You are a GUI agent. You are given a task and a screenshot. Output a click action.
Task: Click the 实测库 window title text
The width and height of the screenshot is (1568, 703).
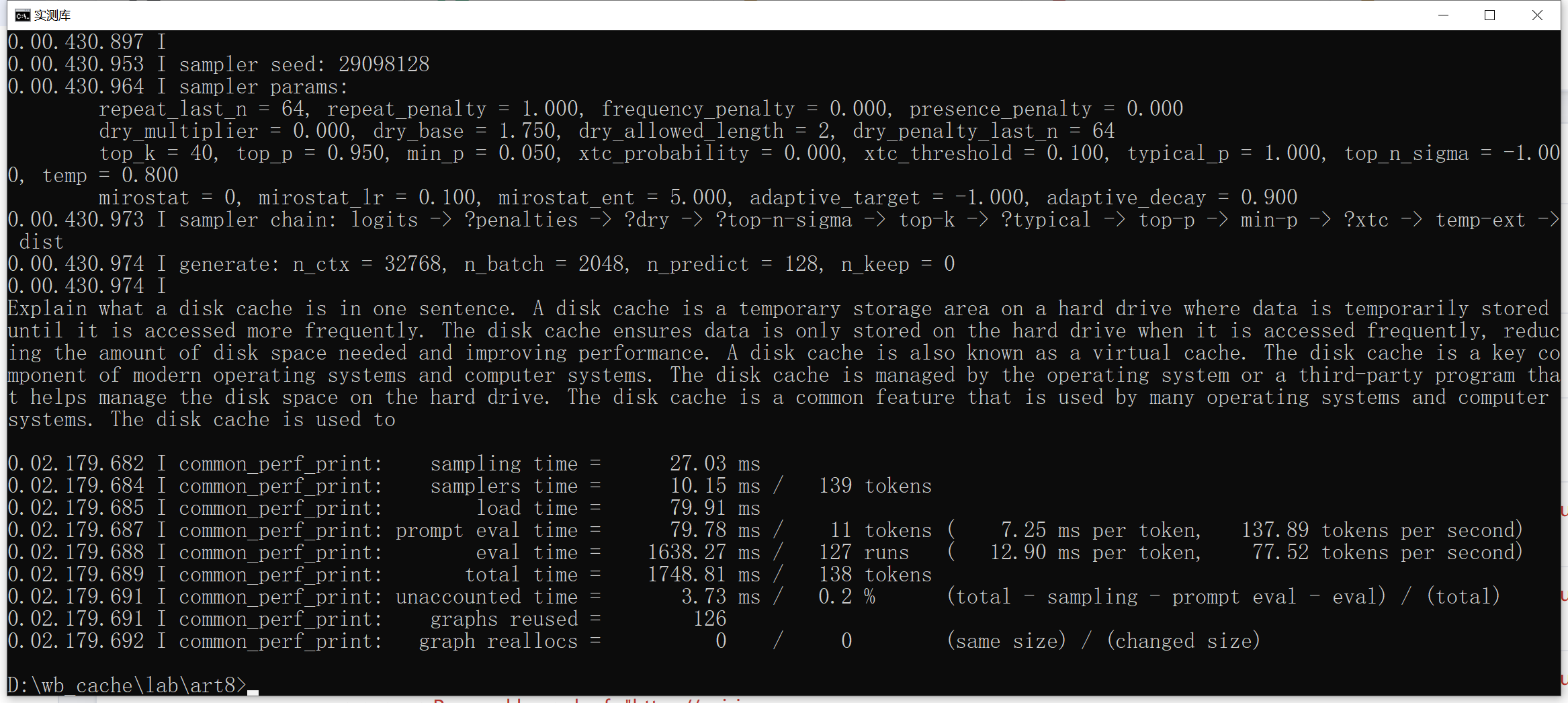[52, 15]
